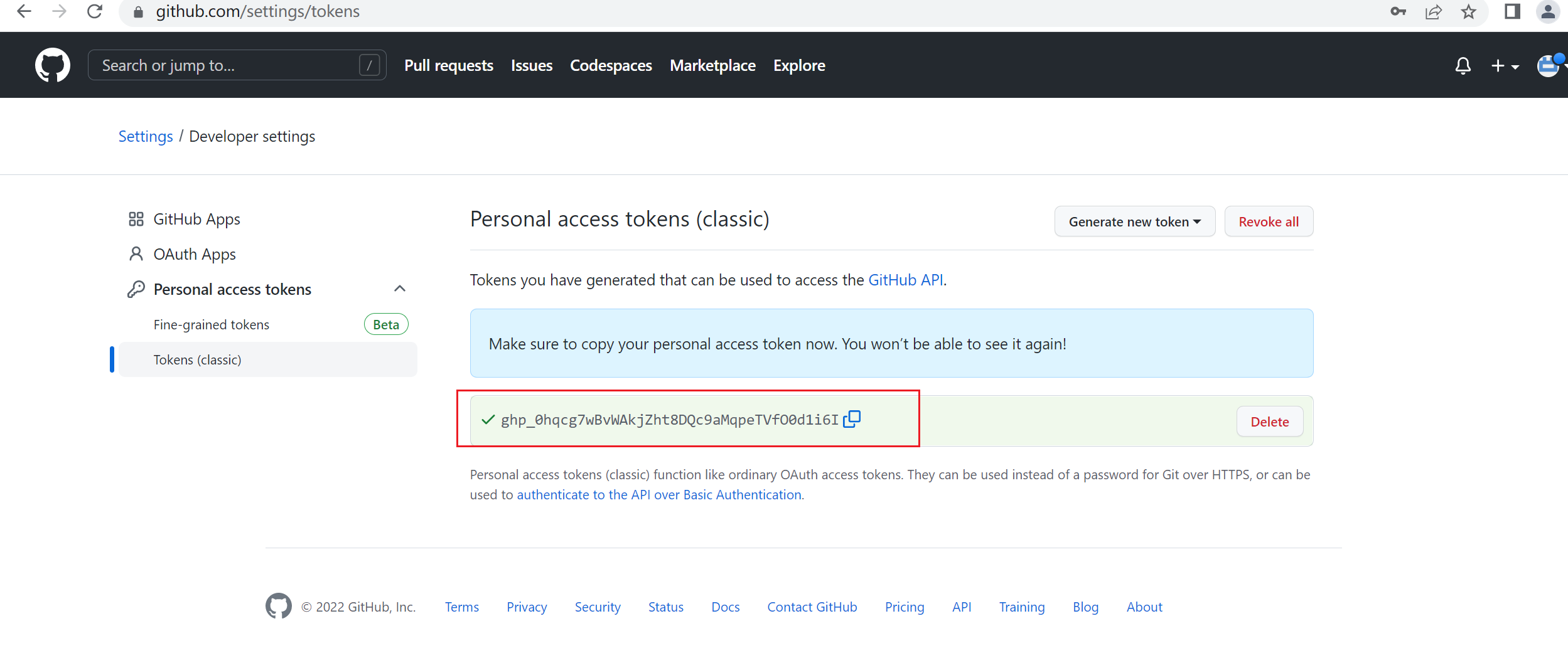Viewport: 1568px width, 653px height.
Task: Open the Blog footer link
Action: (x=1085, y=607)
